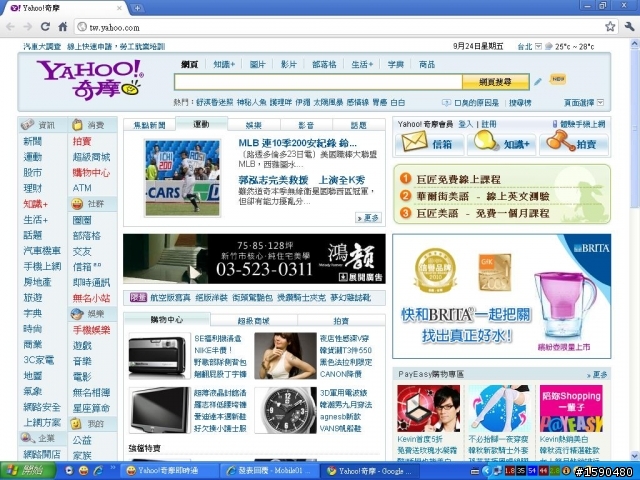Open a new browser tab
640x480 pixels.
(138, 8)
